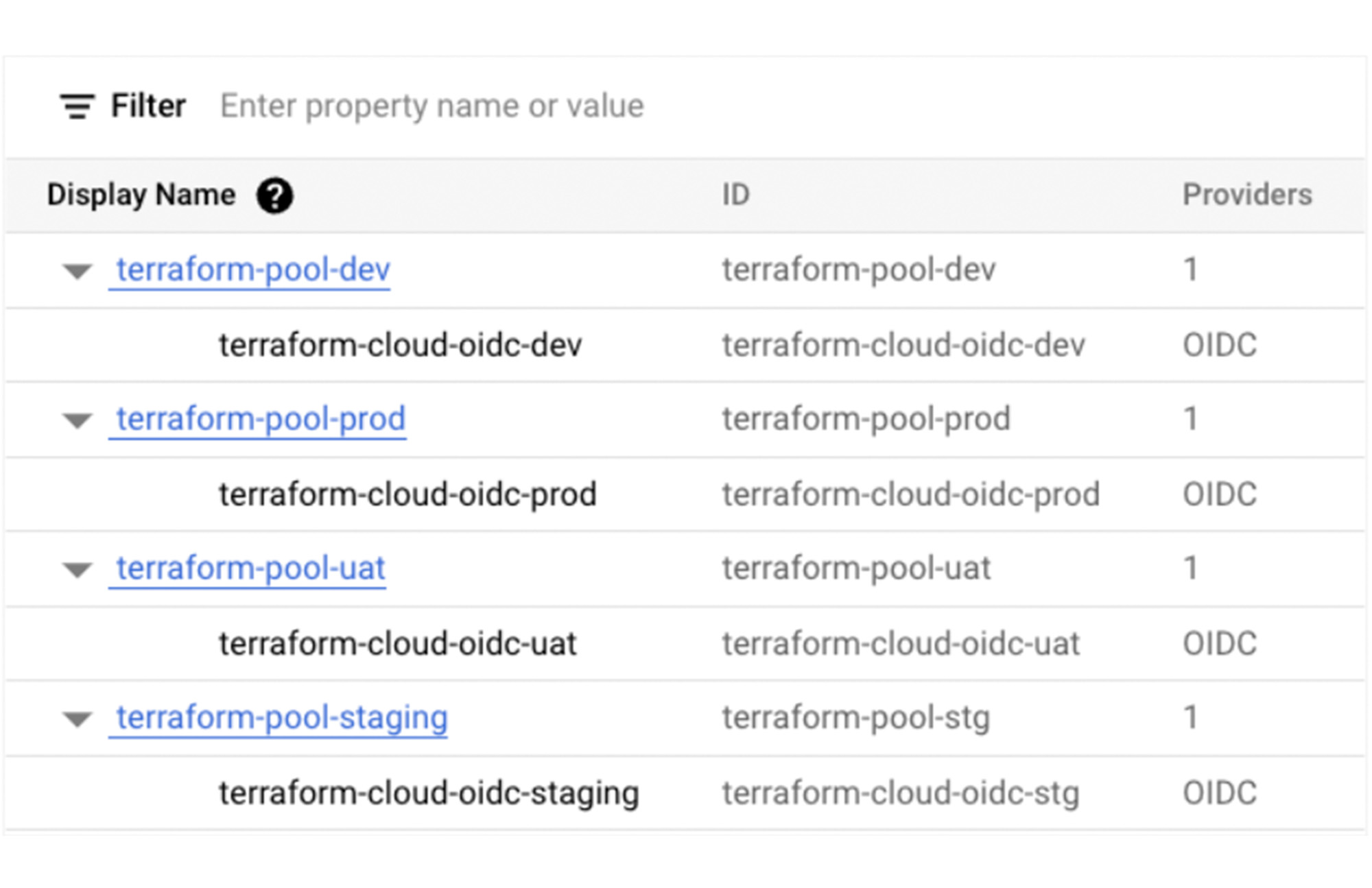This screenshot has height=888, width=1372.
Task: Click the ID cell terraform-pool-dev
Action: pos(859,270)
